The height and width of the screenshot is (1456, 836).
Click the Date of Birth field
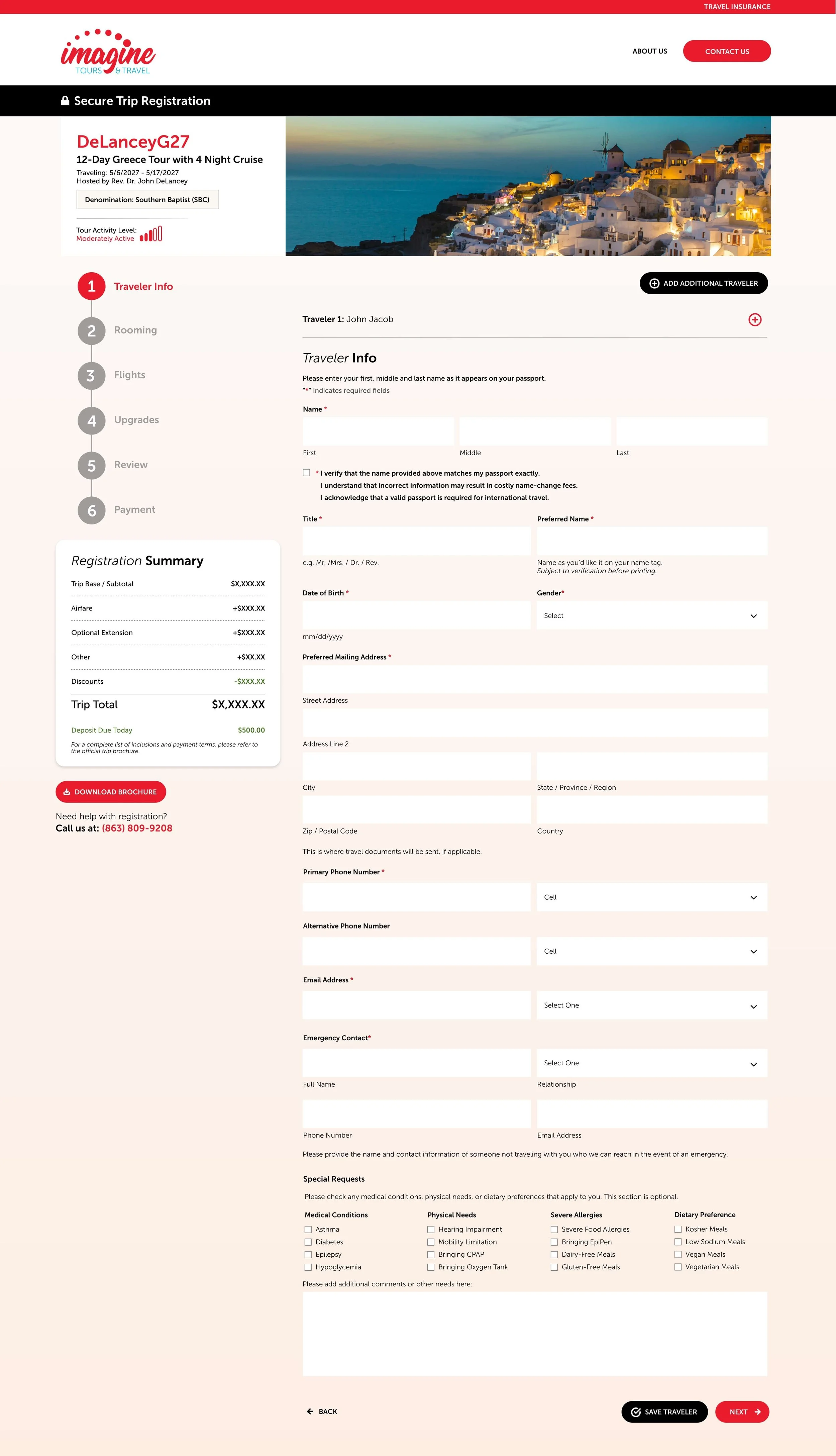coord(416,615)
